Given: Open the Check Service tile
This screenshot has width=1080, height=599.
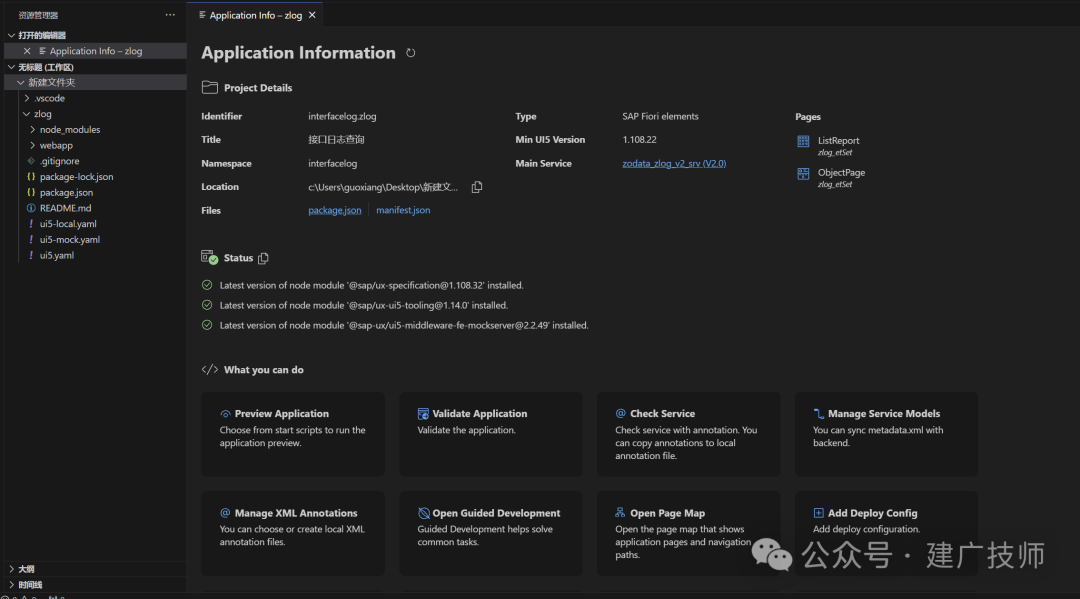Looking at the screenshot, I should tap(689, 434).
